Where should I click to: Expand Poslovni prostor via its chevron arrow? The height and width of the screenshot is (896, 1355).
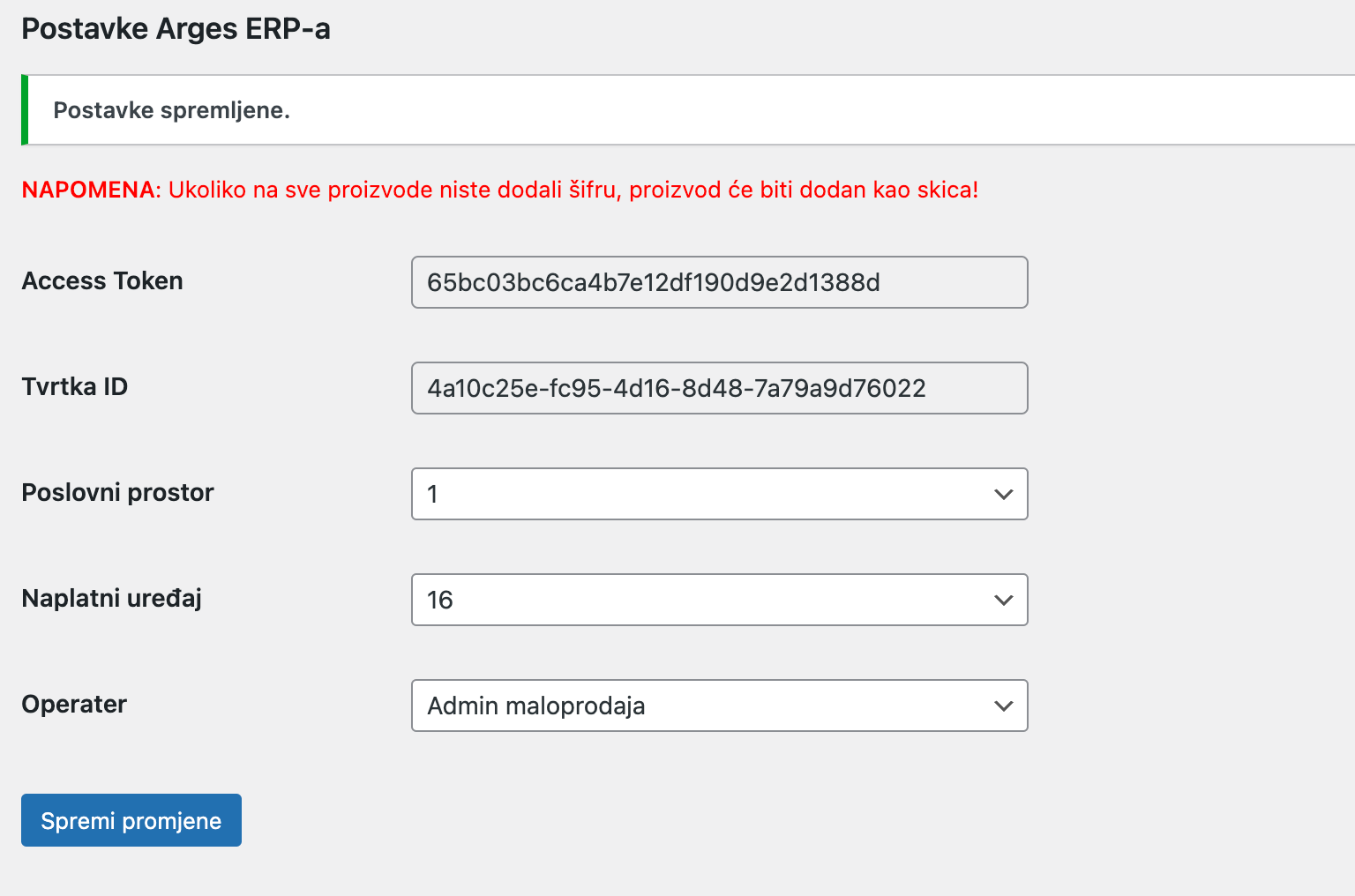click(x=1002, y=494)
